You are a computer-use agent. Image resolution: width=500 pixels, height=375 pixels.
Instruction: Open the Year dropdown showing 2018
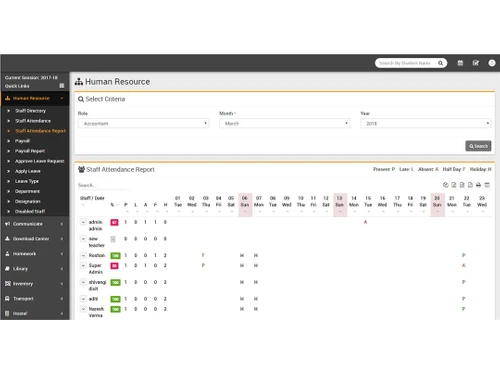pyautogui.click(x=426, y=123)
